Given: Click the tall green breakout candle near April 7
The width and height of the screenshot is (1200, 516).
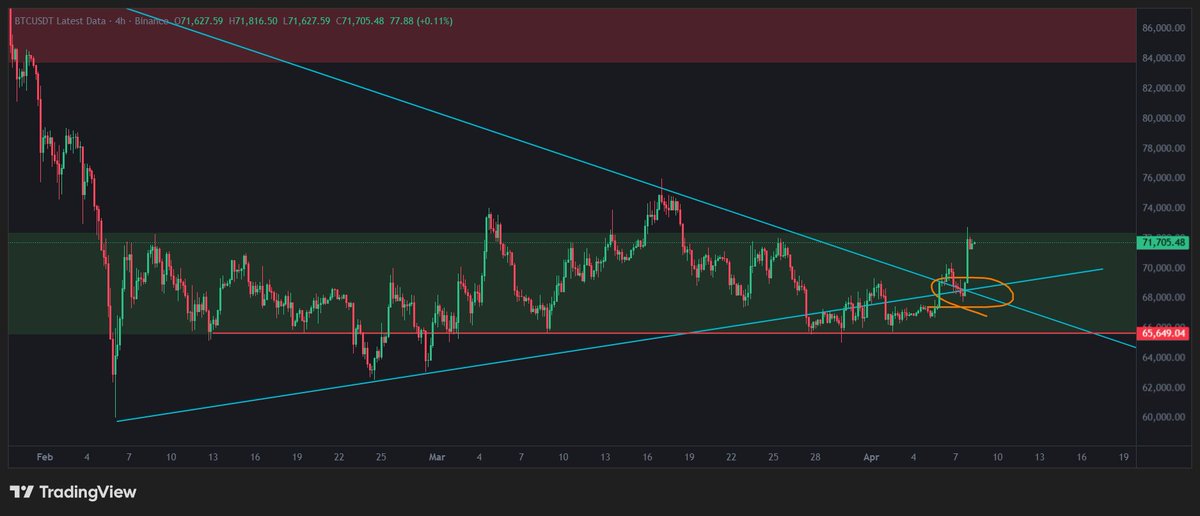Looking at the screenshot, I should point(967,262).
